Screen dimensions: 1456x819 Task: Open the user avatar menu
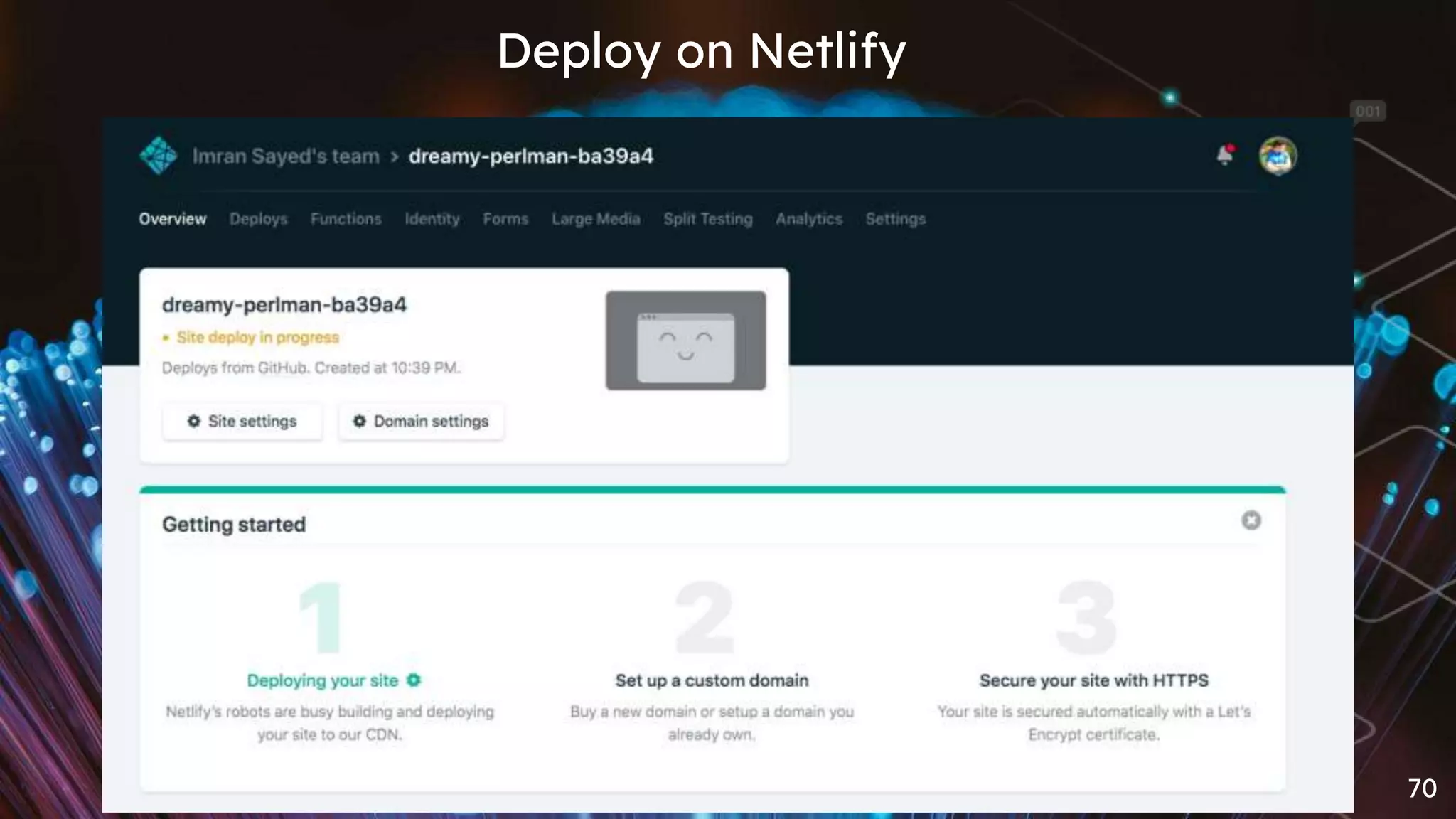[x=1278, y=156]
